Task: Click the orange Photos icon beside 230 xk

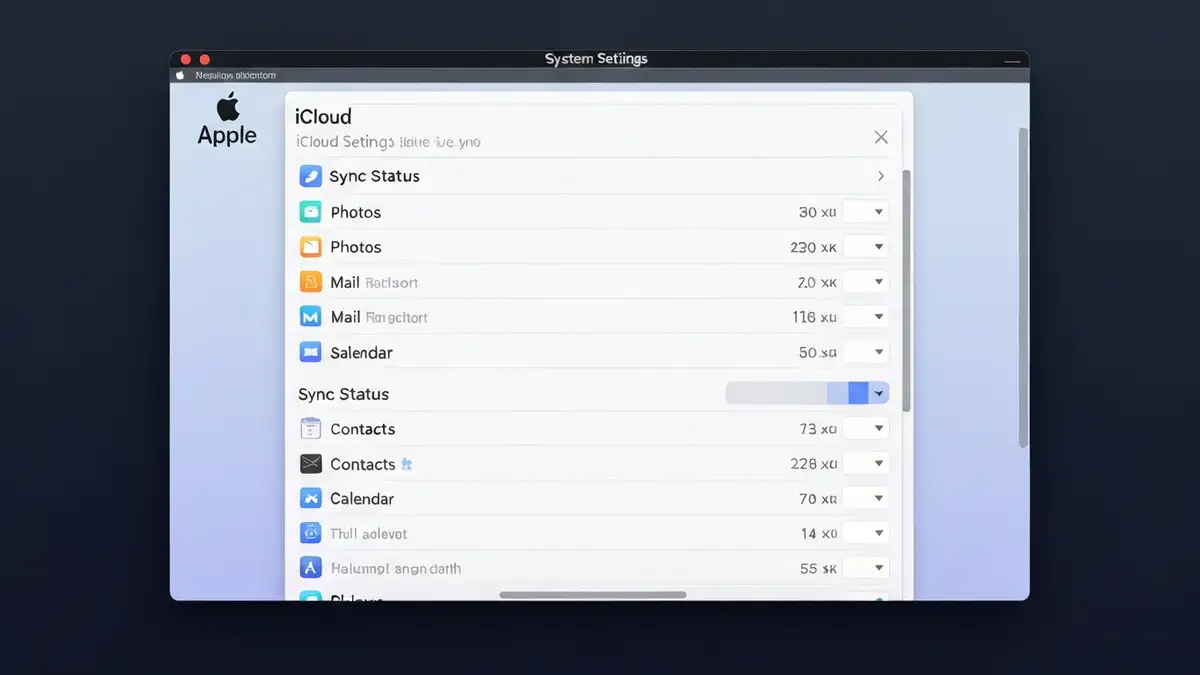Action: [311, 247]
